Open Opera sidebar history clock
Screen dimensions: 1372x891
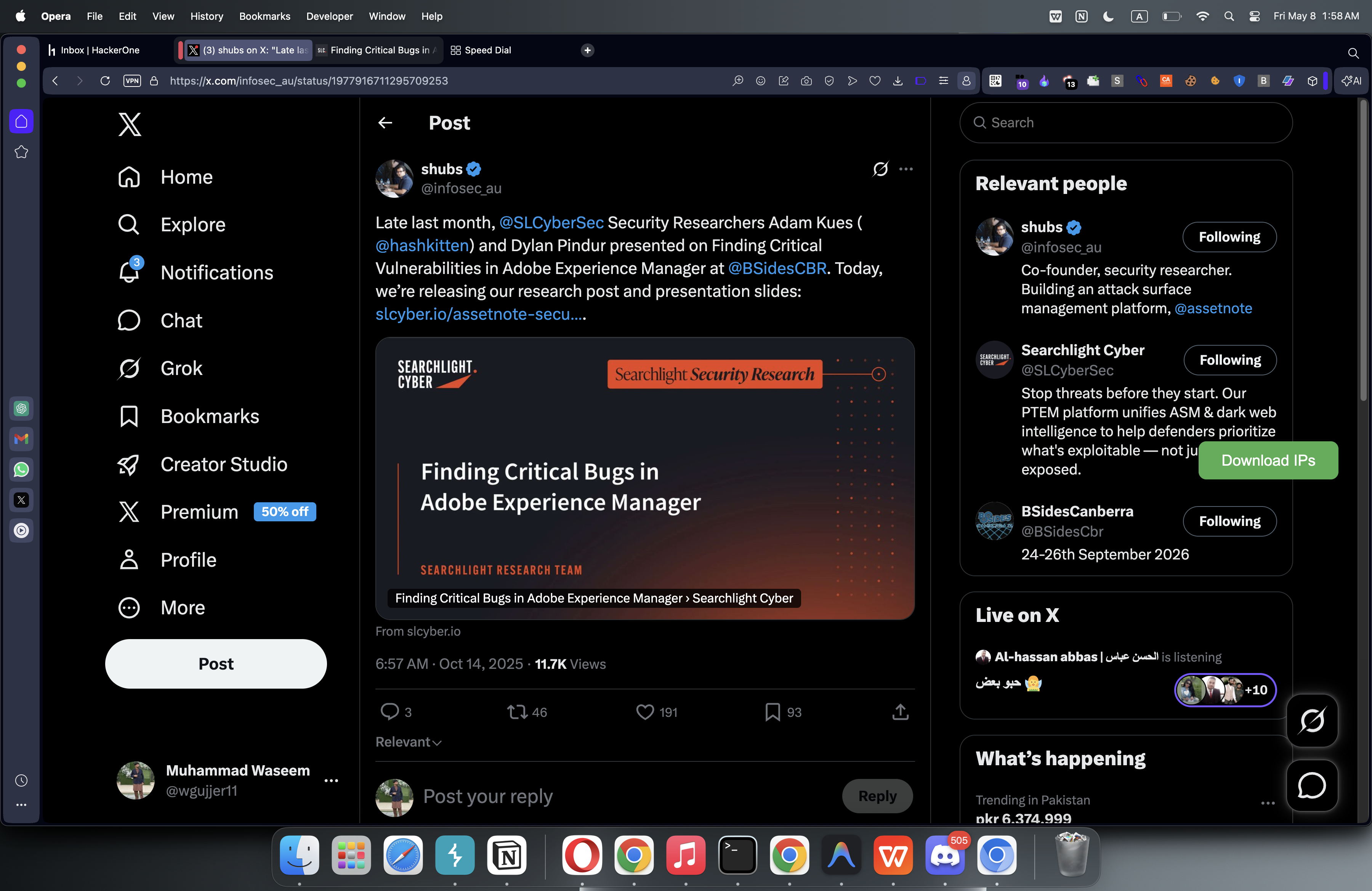tap(21, 780)
